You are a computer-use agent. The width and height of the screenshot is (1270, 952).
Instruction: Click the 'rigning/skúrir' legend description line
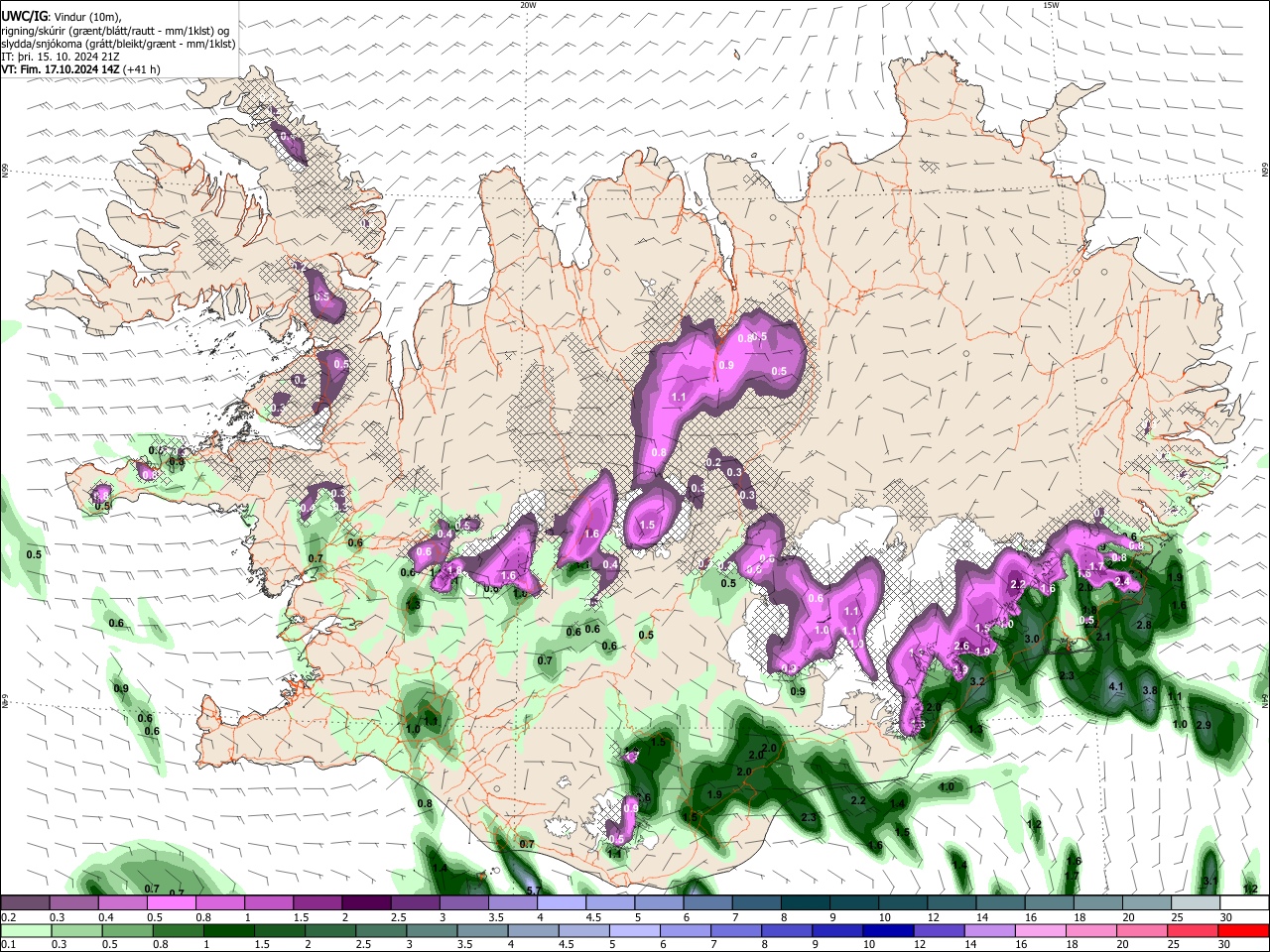(x=115, y=31)
